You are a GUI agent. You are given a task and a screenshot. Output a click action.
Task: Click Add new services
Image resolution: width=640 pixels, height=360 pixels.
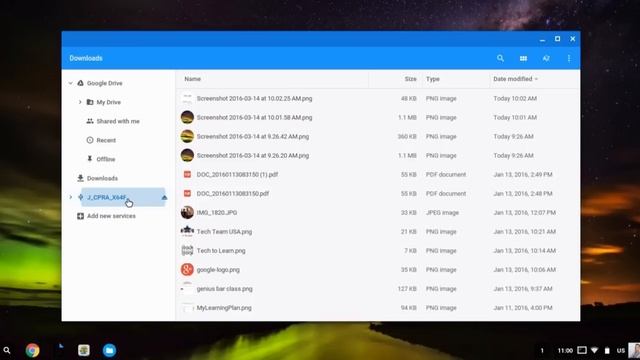pyautogui.click(x=111, y=216)
